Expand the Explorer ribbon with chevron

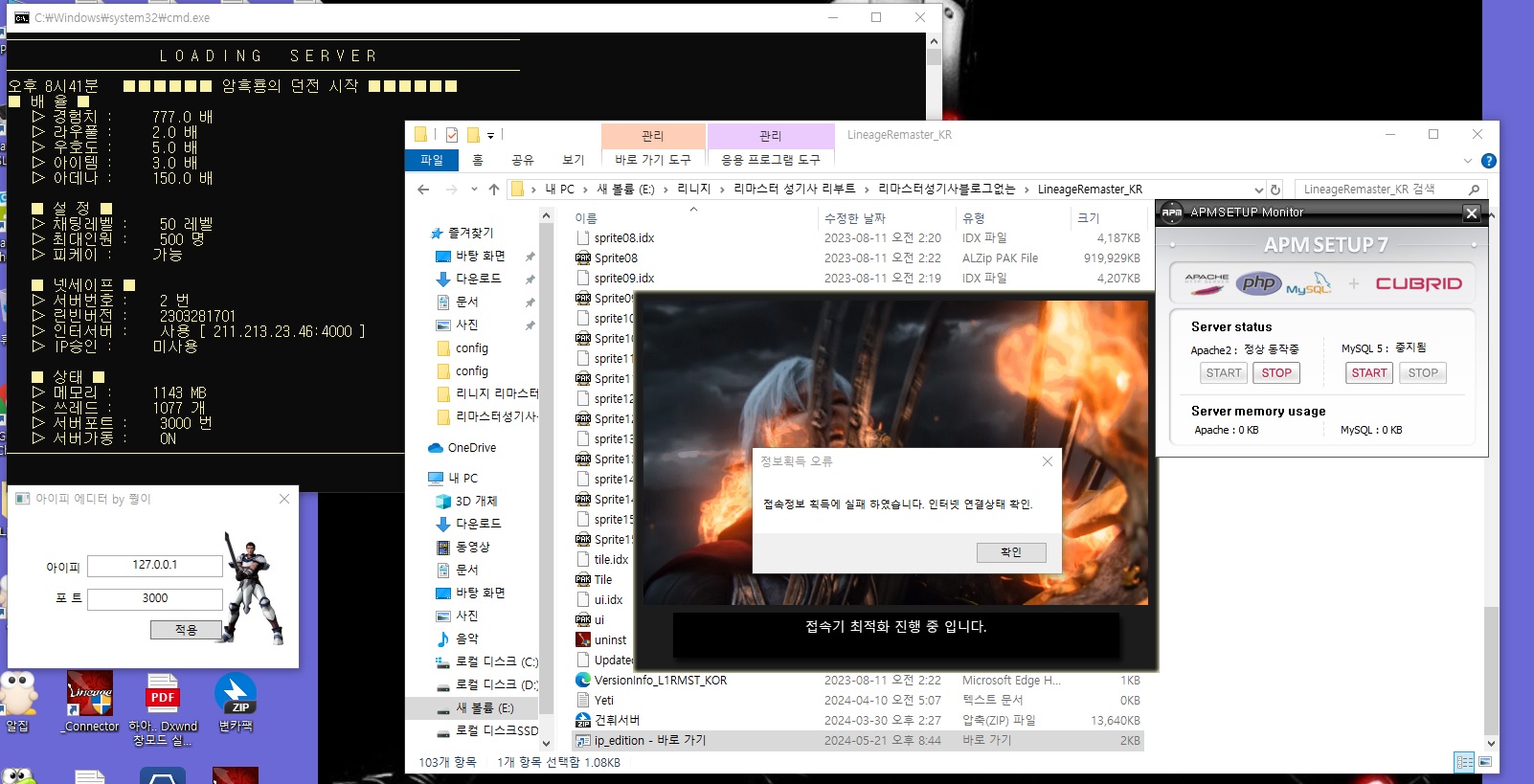coord(1468,161)
